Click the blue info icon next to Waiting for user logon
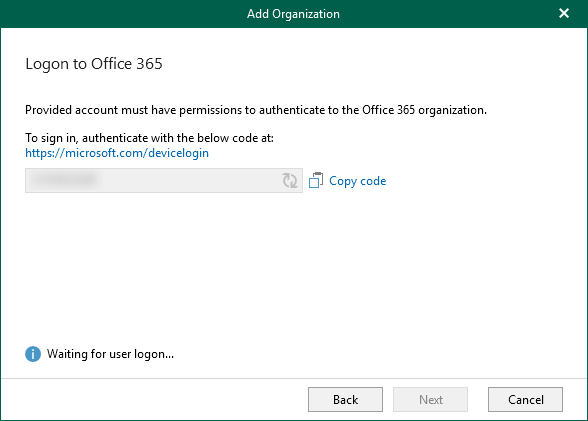588x421 pixels. (33, 354)
